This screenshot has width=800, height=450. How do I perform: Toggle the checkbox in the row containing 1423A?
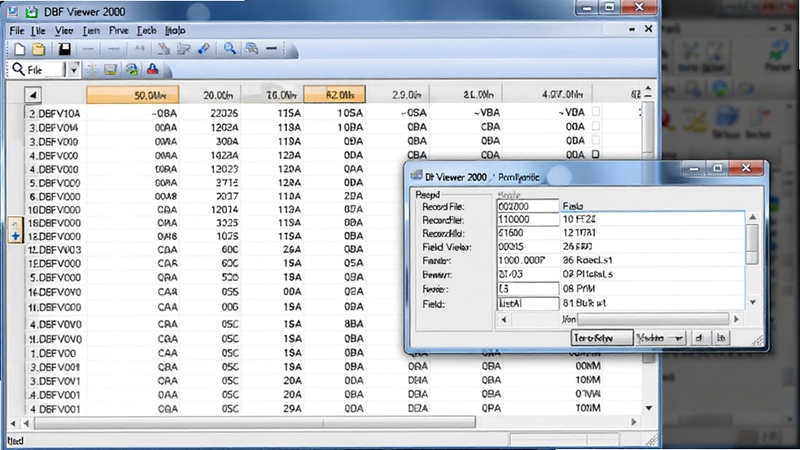pyautogui.click(x=595, y=154)
